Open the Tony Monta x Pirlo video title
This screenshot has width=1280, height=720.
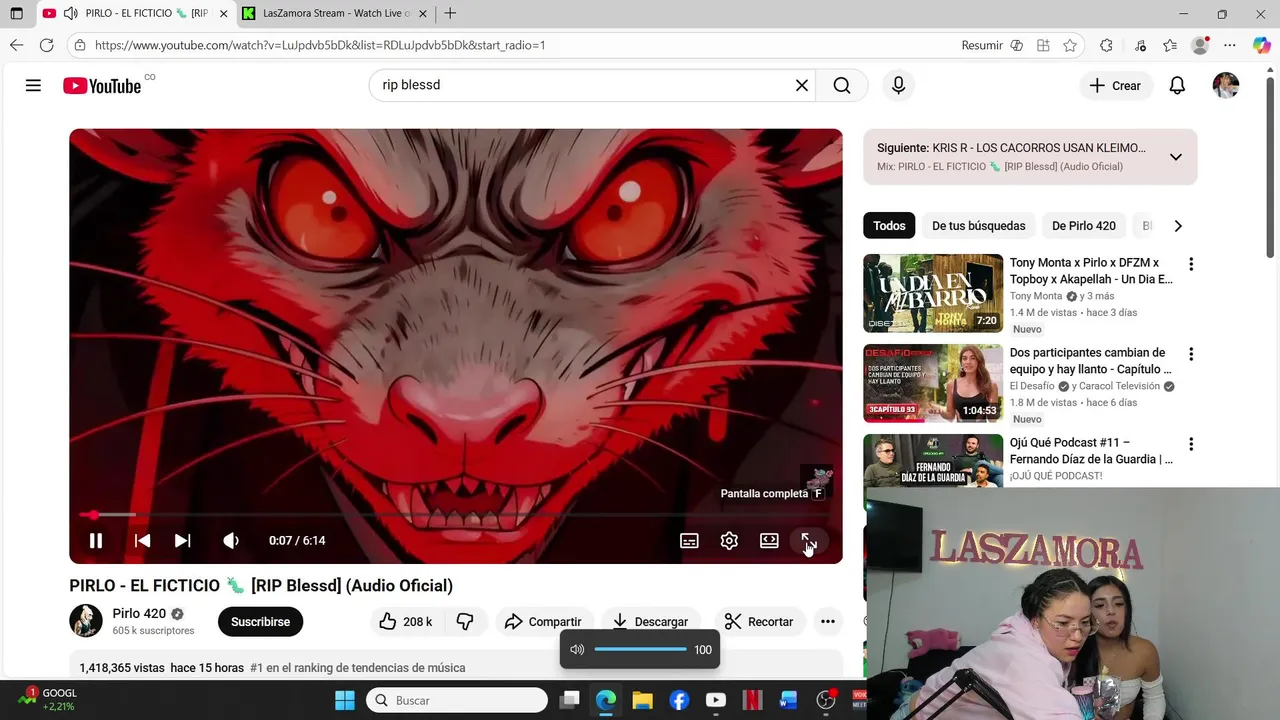click(x=1091, y=271)
